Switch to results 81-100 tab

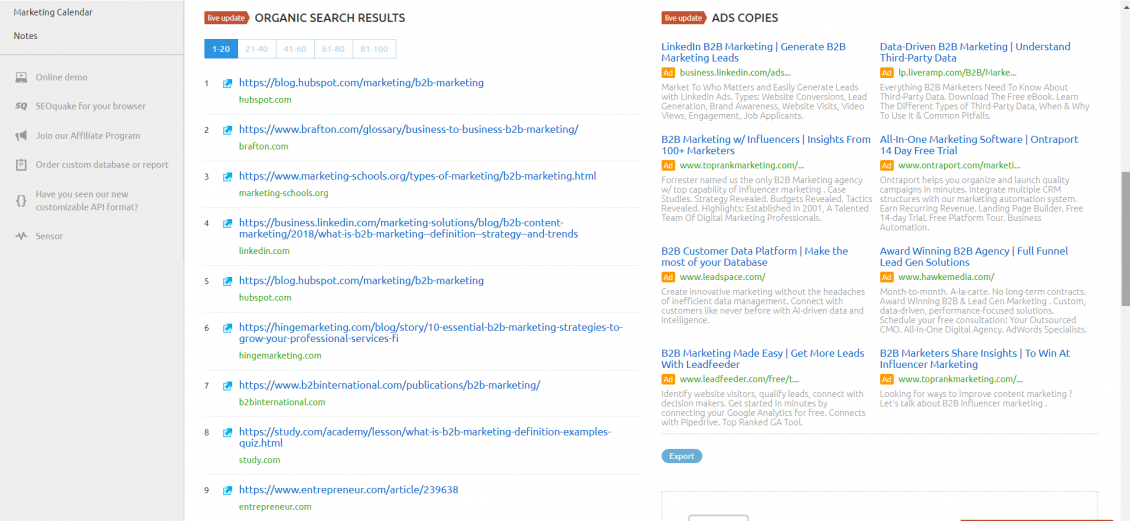coord(374,49)
